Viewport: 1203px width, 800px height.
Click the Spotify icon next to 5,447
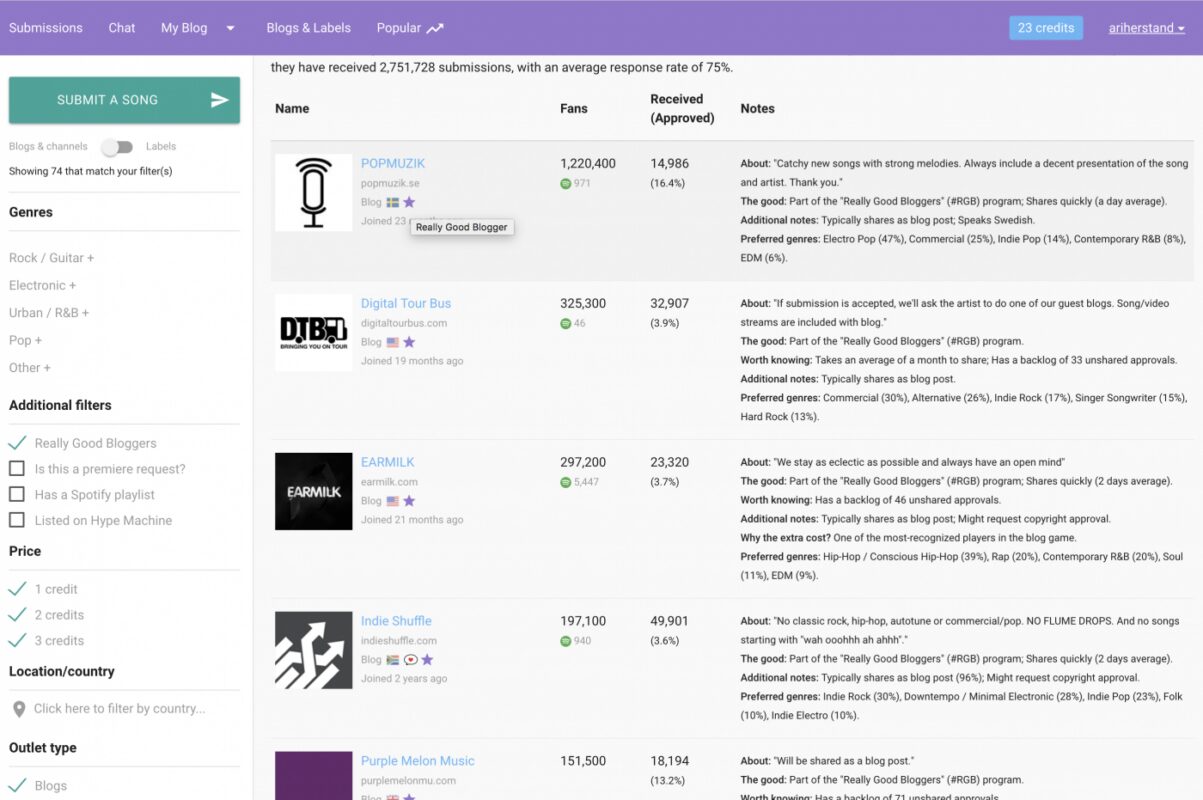pyautogui.click(x=566, y=482)
